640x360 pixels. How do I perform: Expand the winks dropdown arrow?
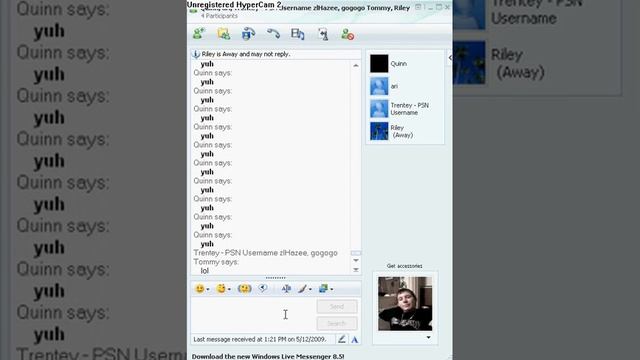point(229,289)
